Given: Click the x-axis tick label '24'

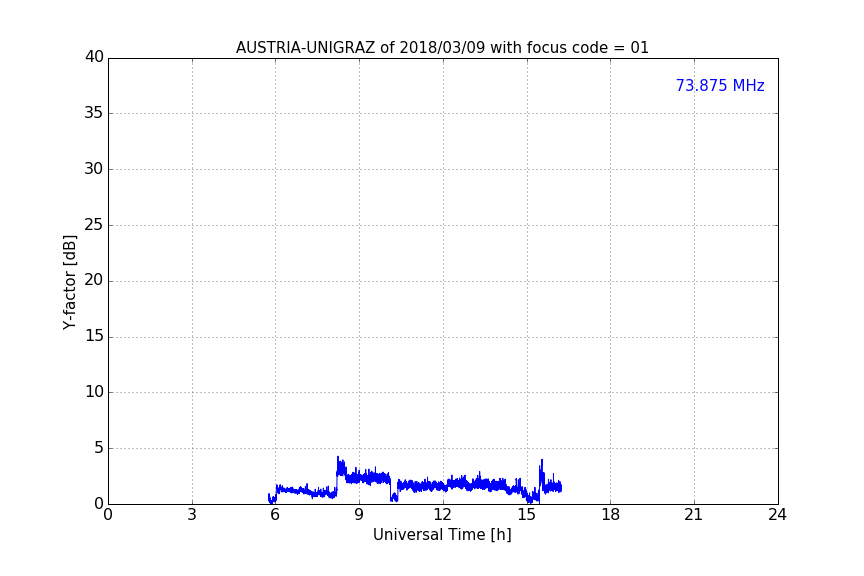Looking at the screenshot, I should pos(777,515).
